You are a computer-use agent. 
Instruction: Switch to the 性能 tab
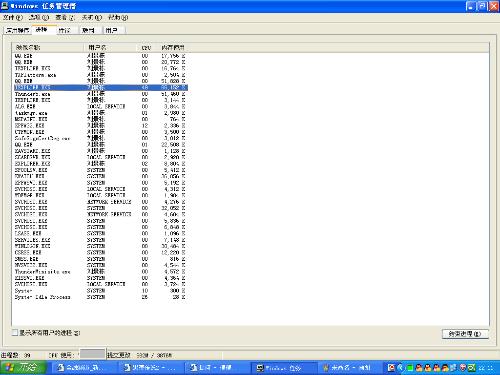pyautogui.click(x=66, y=30)
